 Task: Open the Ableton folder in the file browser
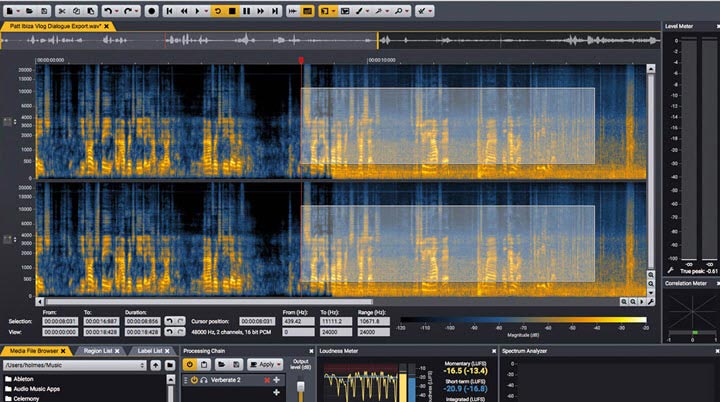(25, 379)
